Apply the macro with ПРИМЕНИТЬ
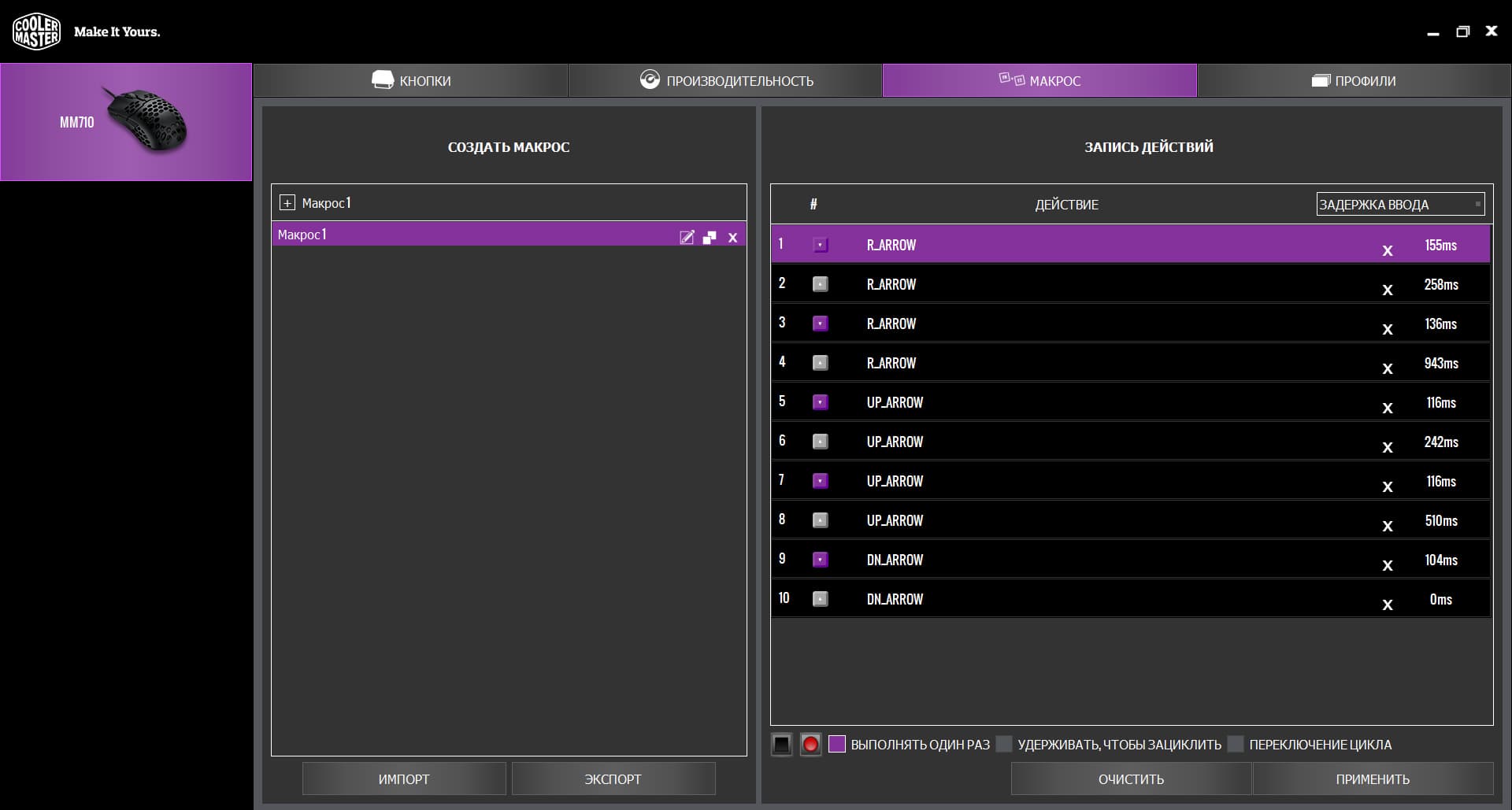Screen dimensions: 1512x810 click(1373, 779)
